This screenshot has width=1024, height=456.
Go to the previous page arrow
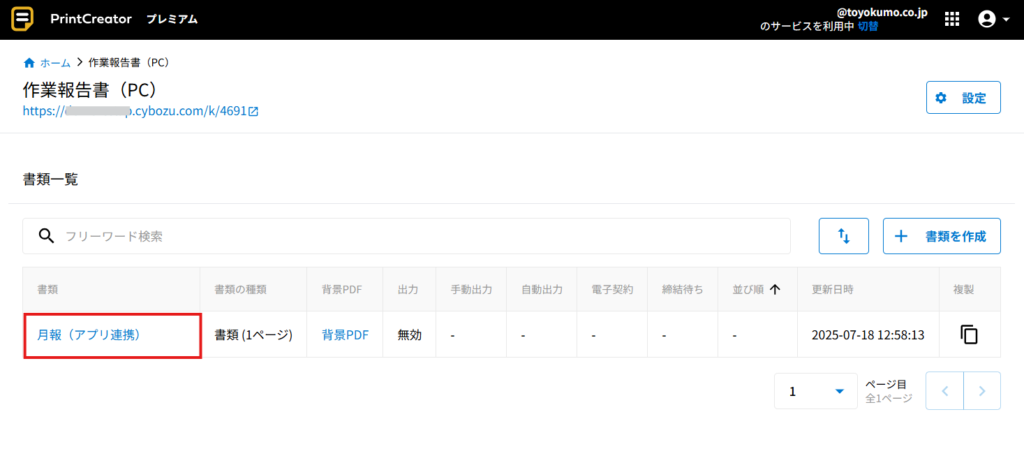pos(944,391)
